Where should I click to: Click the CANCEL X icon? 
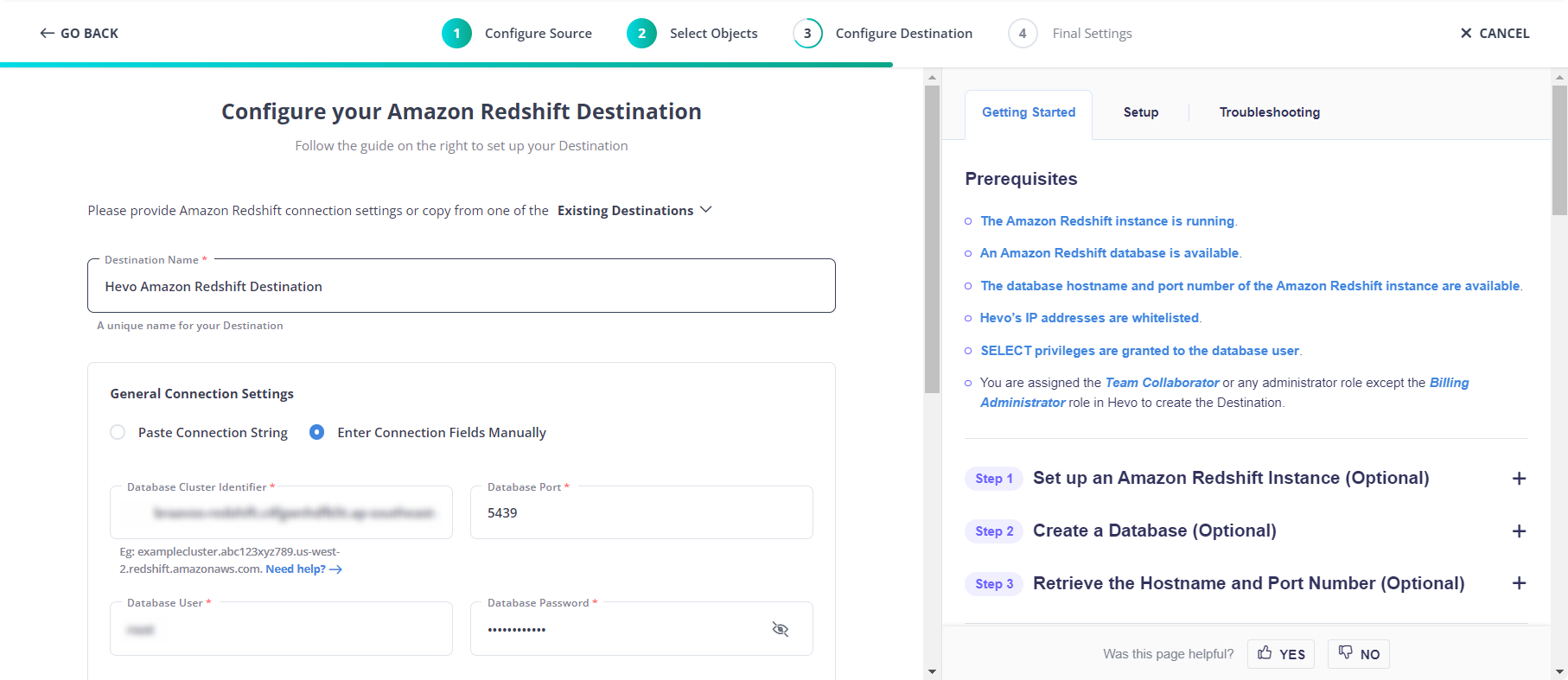point(1466,33)
